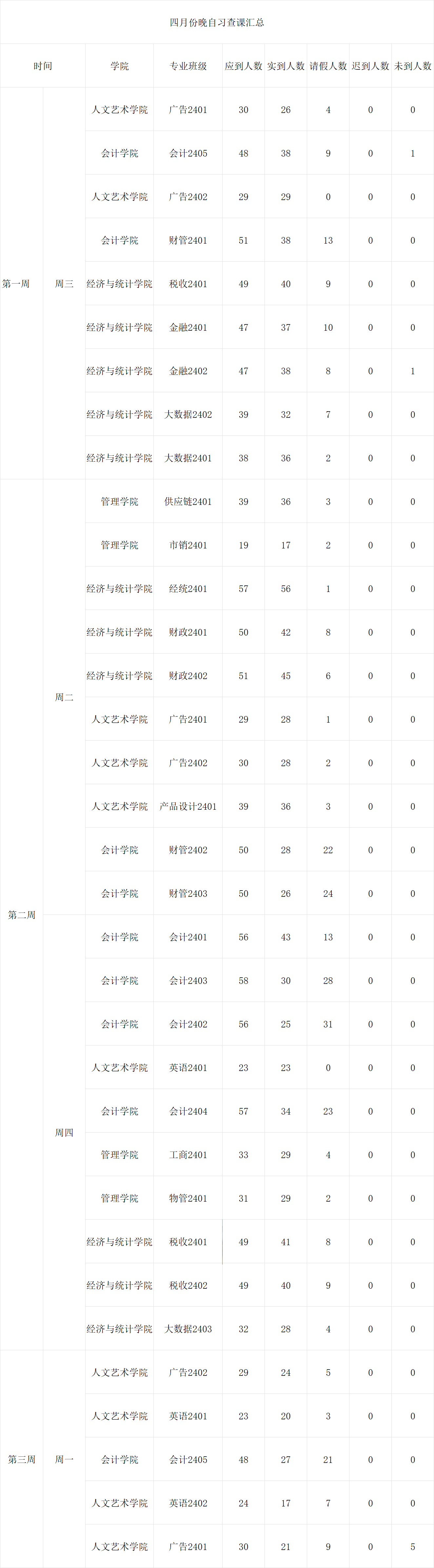Select the title cell 四月份晚自习查课汇总
Image resolution: width=434 pixels, height=1568 pixels.
pyautogui.click(x=217, y=23)
